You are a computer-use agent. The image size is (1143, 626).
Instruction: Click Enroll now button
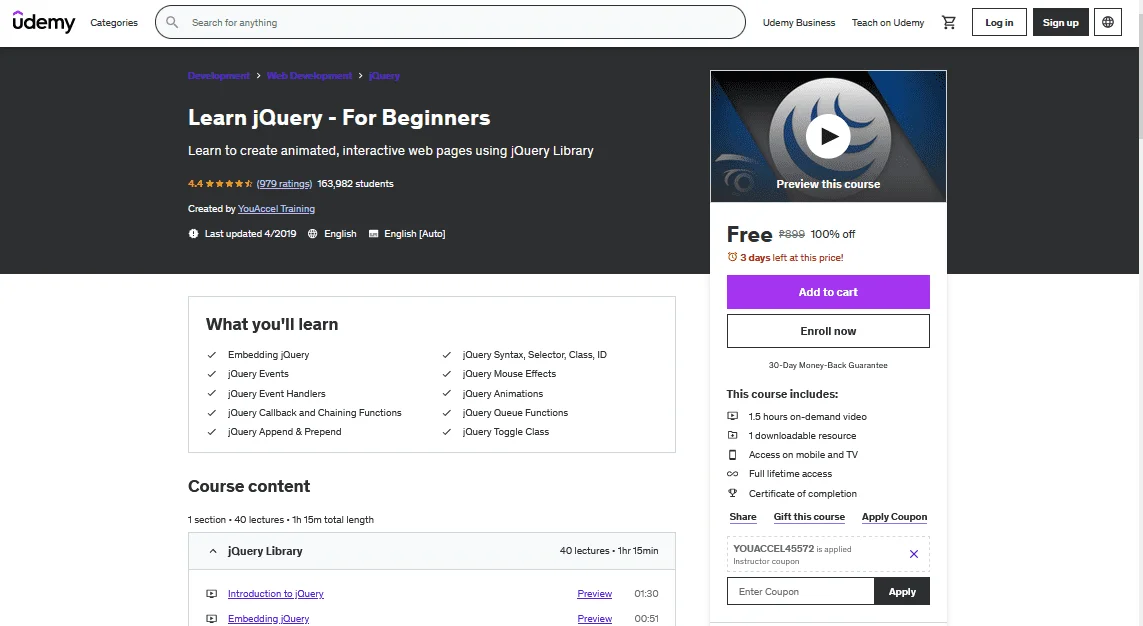point(828,331)
